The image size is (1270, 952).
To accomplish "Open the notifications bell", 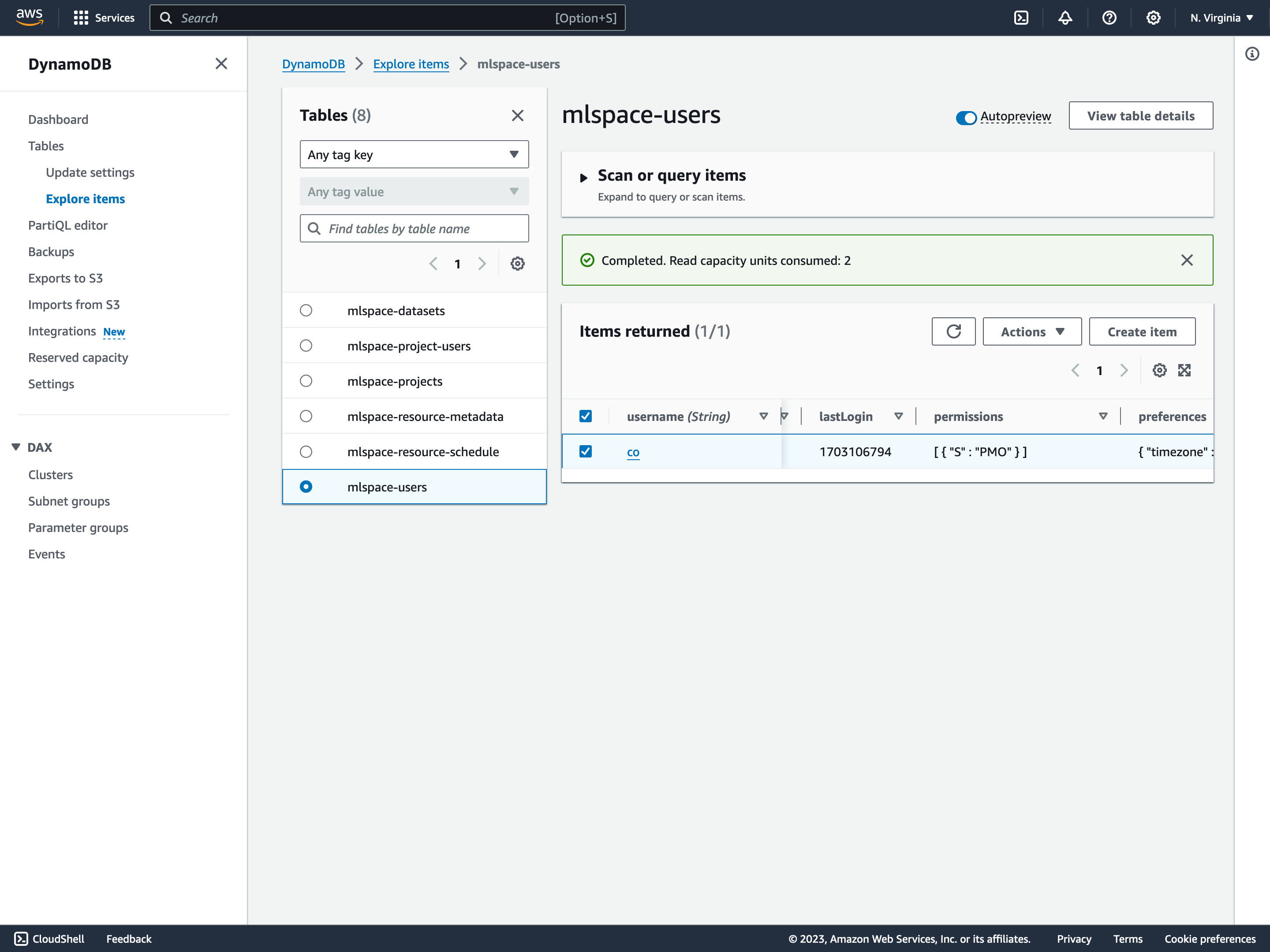I will [1065, 18].
